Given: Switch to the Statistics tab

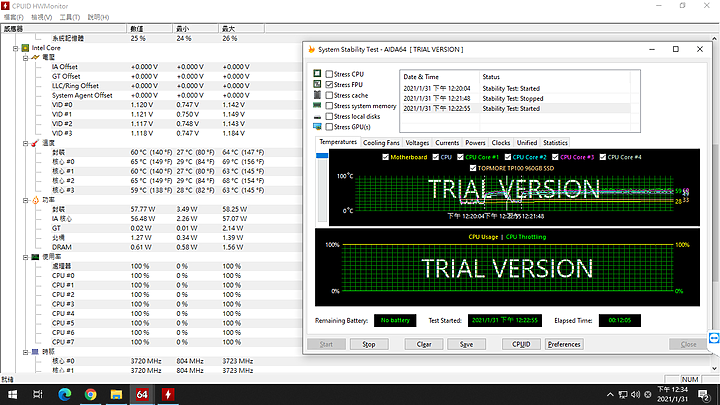Looking at the screenshot, I should coord(555,143).
